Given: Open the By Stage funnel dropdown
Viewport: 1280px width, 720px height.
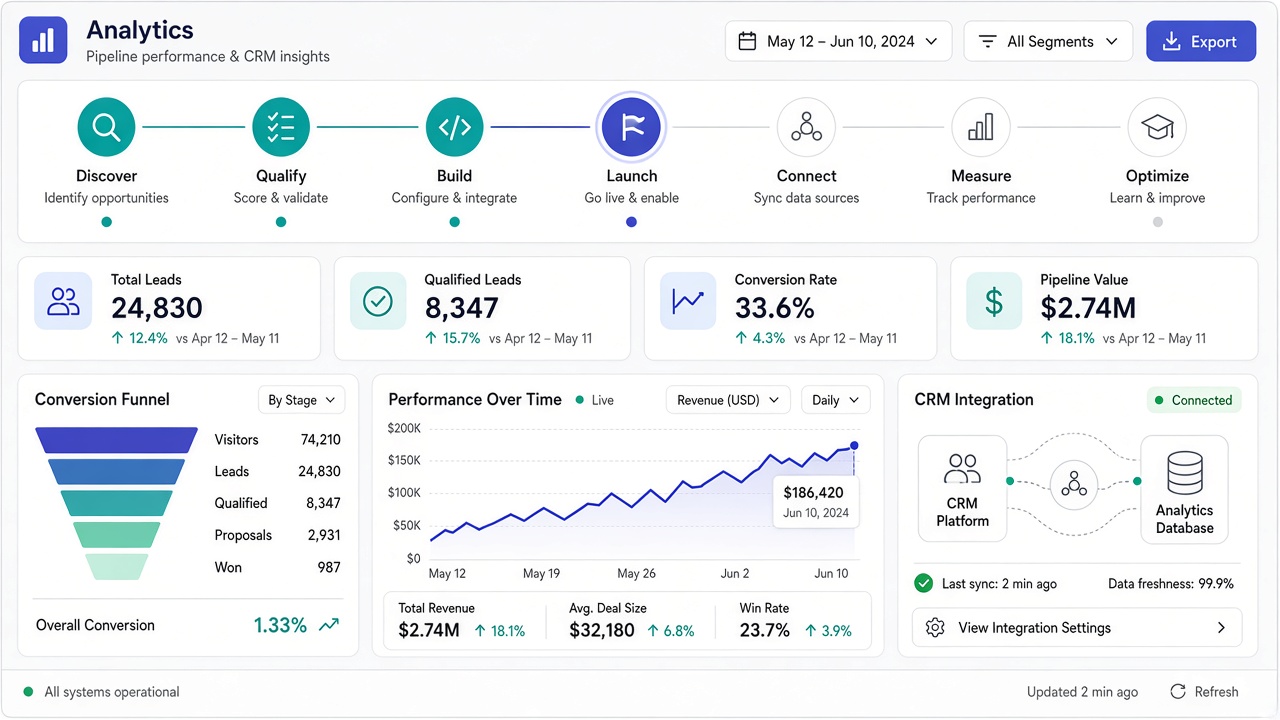Looking at the screenshot, I should point(302,400).
